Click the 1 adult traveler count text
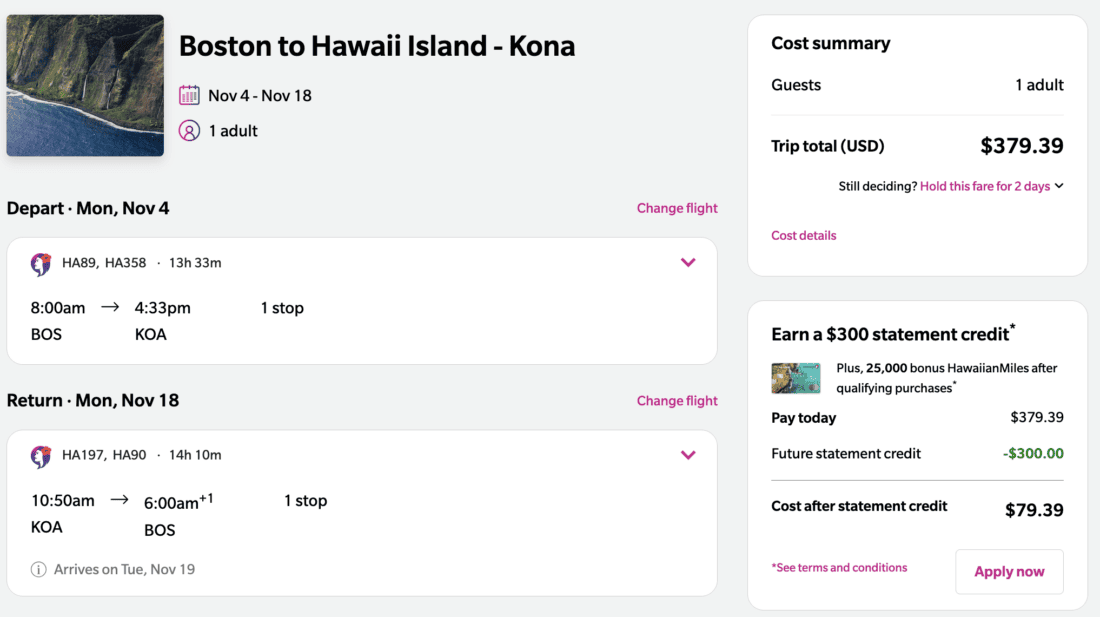Screen dimensions: 1100x617 (233, 131)
